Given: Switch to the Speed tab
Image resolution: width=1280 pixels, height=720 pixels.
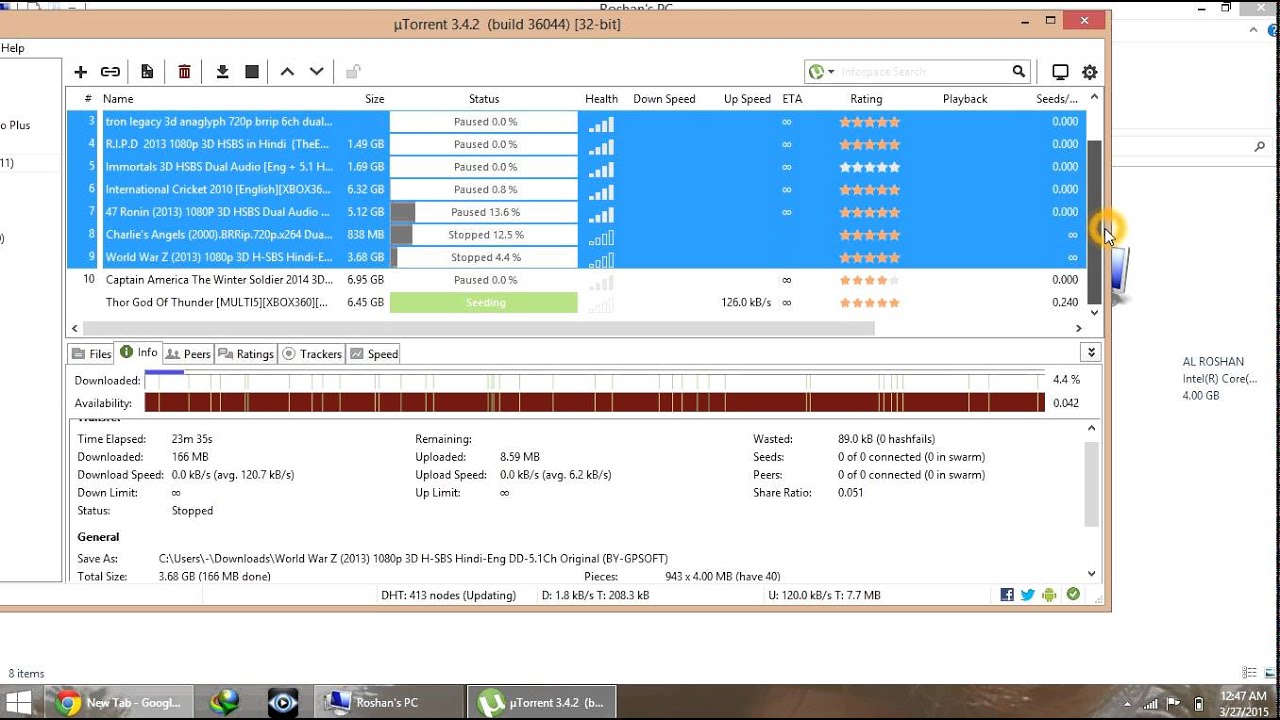Looking at the screenshot, I should pos(373,354).
